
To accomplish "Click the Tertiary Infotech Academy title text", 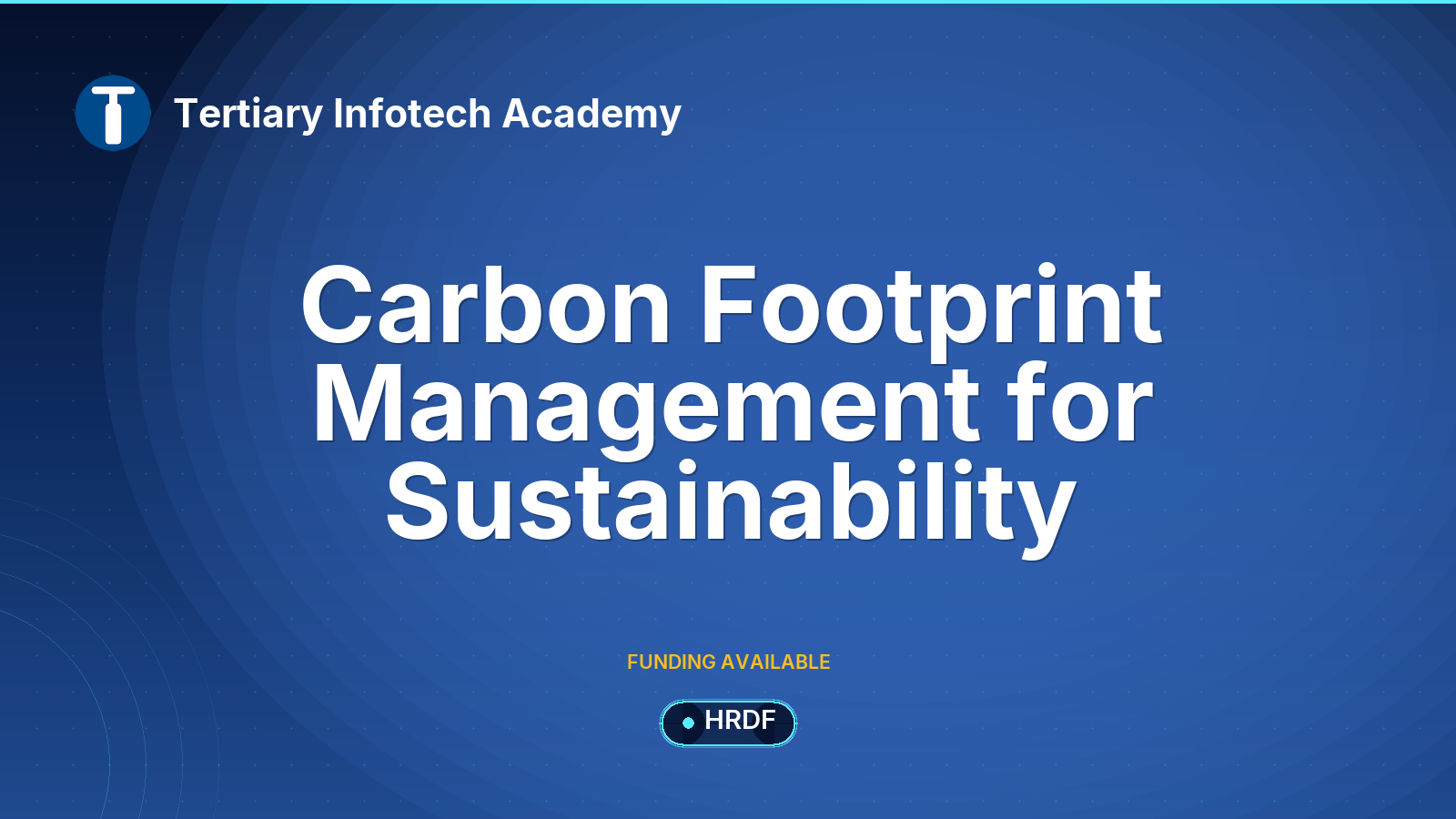I will [x=427, y=114].
